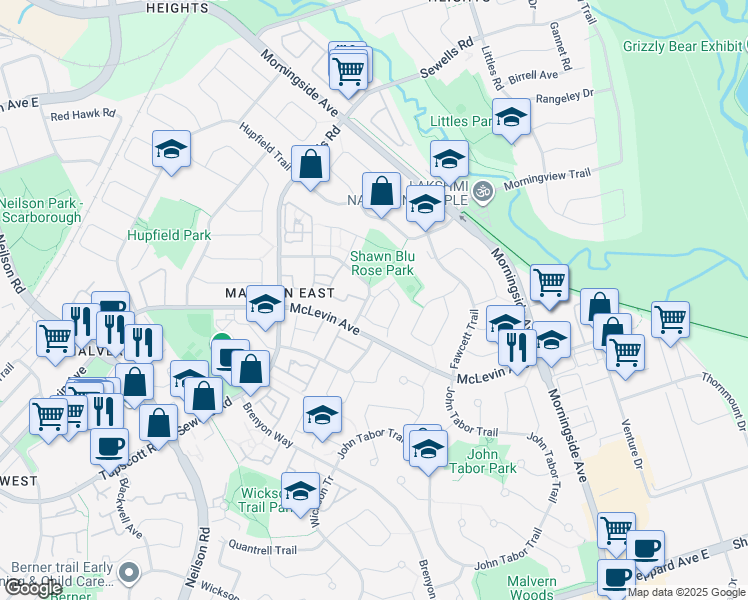Select the school marker beside Littles Park

(x=511, y=117)
